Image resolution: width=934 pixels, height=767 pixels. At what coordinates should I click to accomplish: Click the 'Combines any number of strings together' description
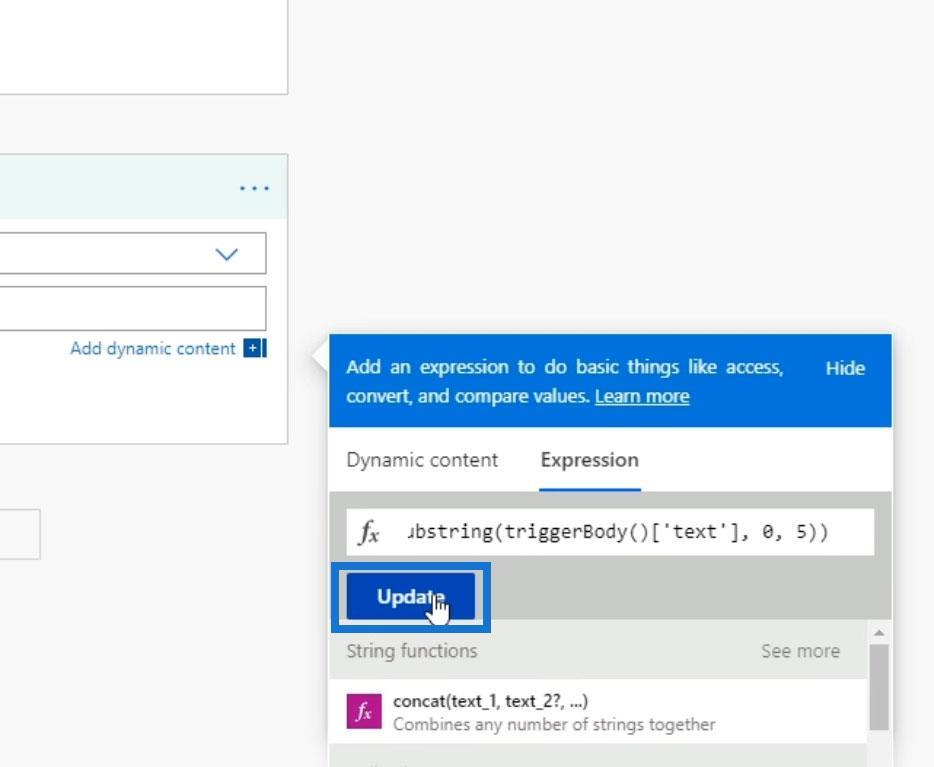pyautogui.click(x=554, y=725)
